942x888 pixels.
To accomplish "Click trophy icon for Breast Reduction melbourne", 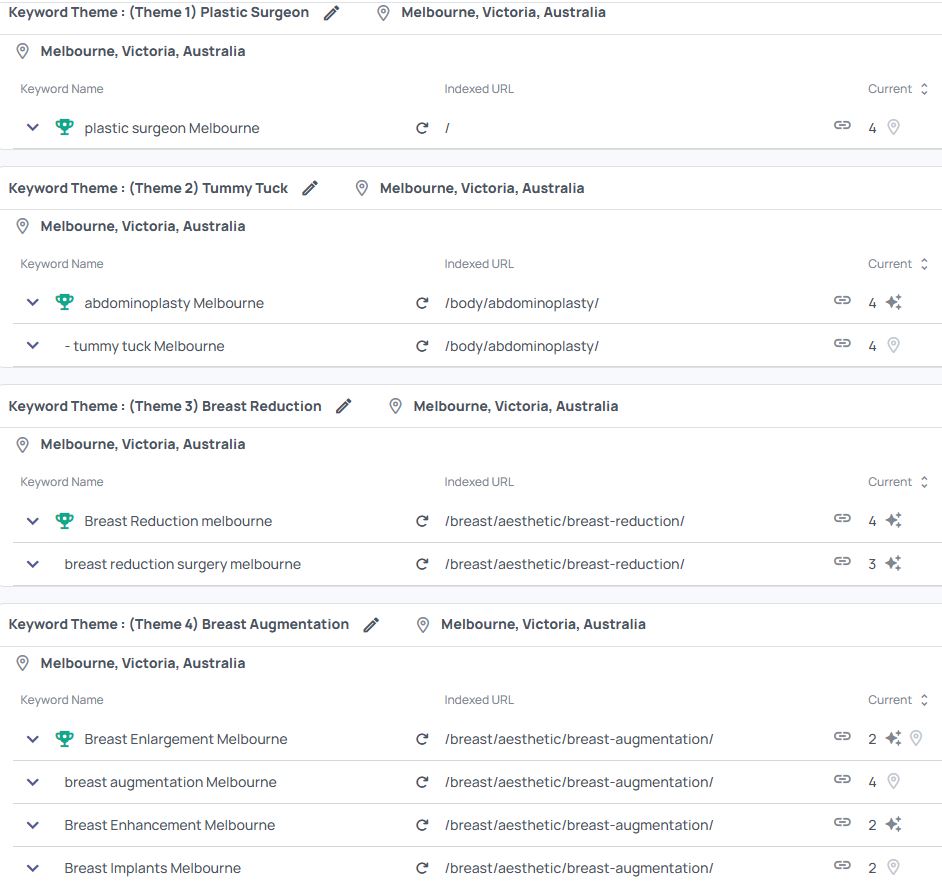I will click(x=65, y=521).
